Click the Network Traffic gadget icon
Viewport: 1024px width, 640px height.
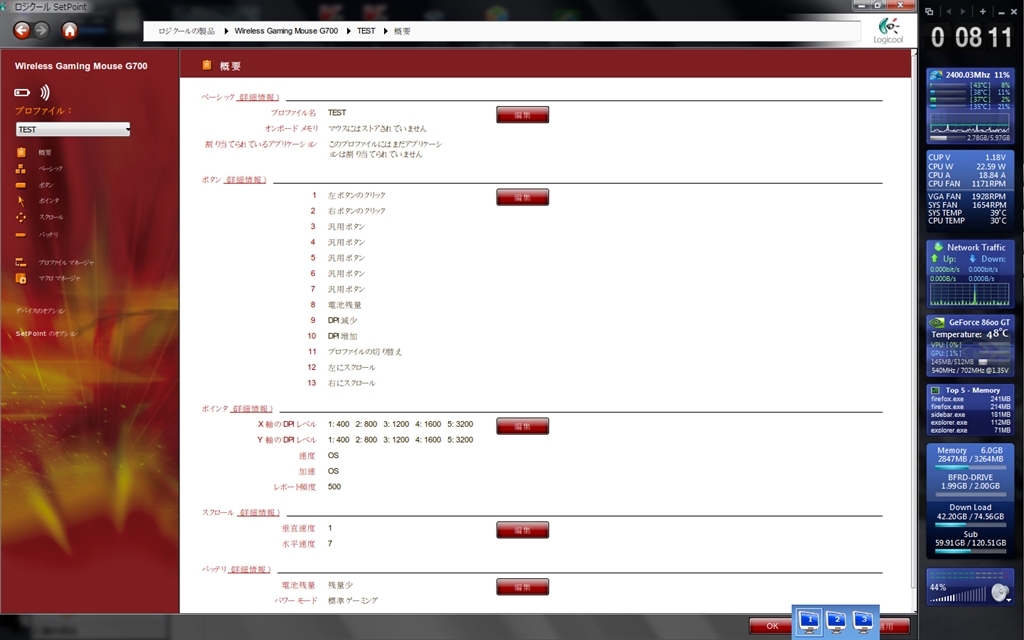[x=938, y=247]
